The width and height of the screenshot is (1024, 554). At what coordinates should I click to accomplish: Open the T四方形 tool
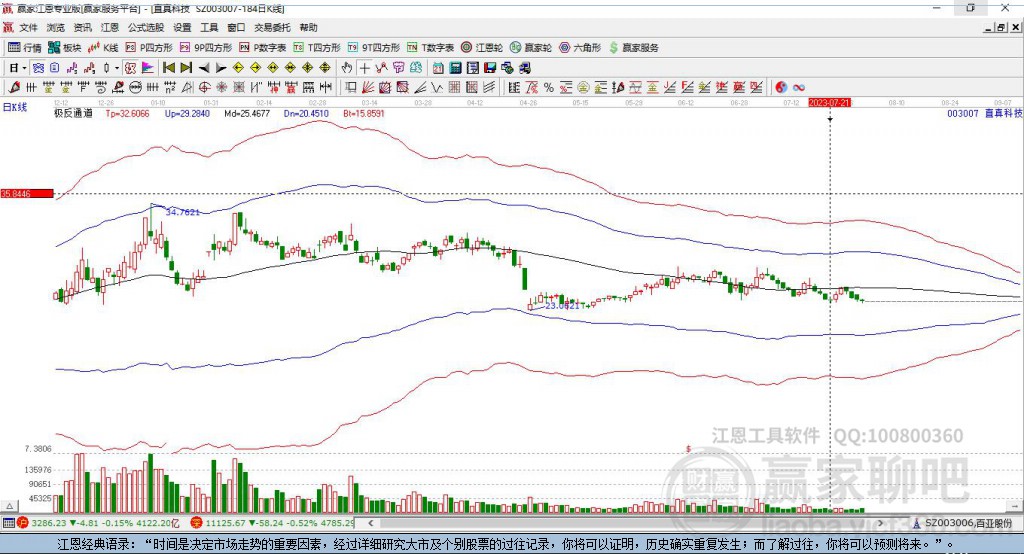pyautogui.click(x=317, y=48)
